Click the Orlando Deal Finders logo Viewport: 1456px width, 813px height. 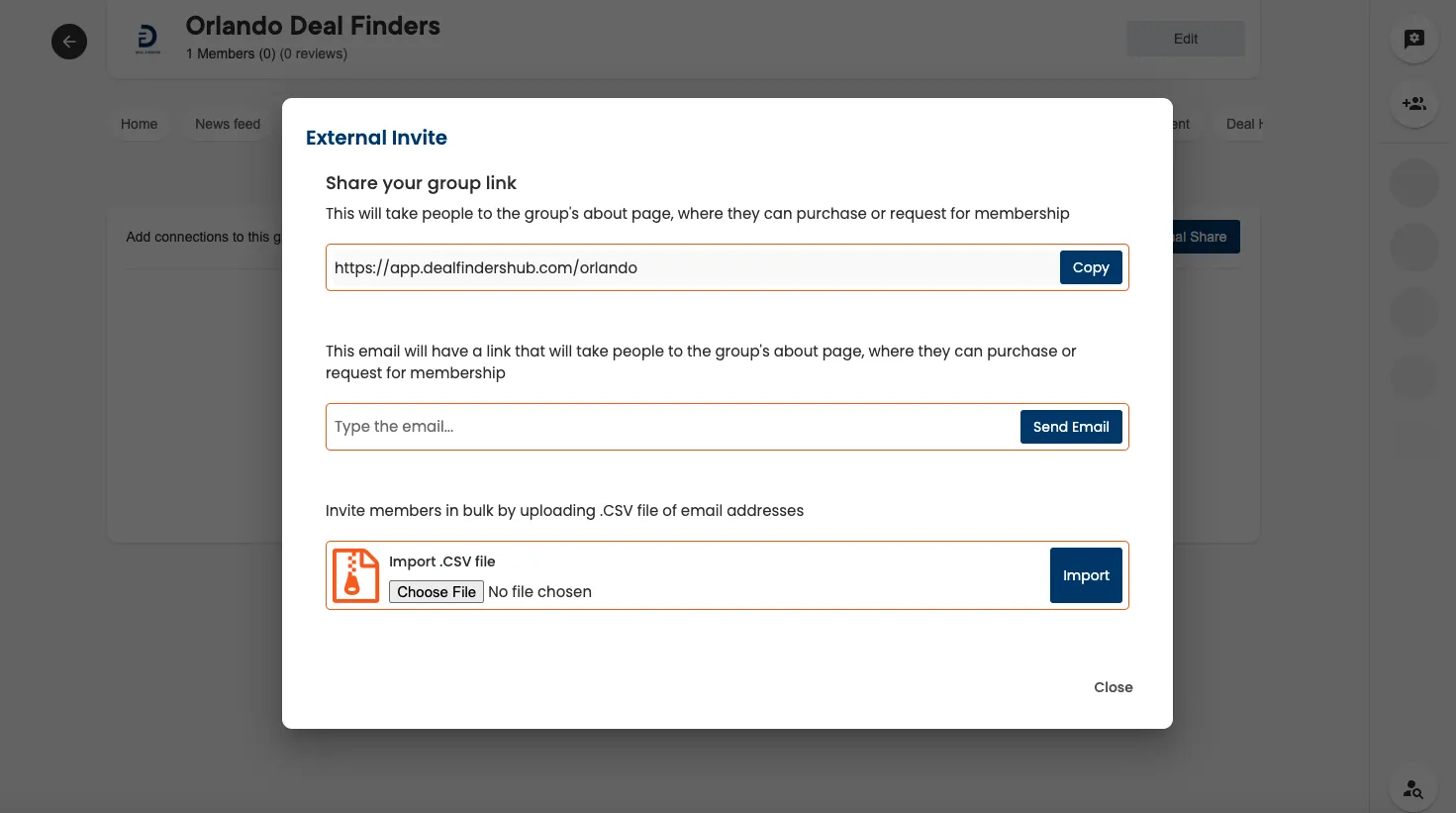click(x=147, y=40)
